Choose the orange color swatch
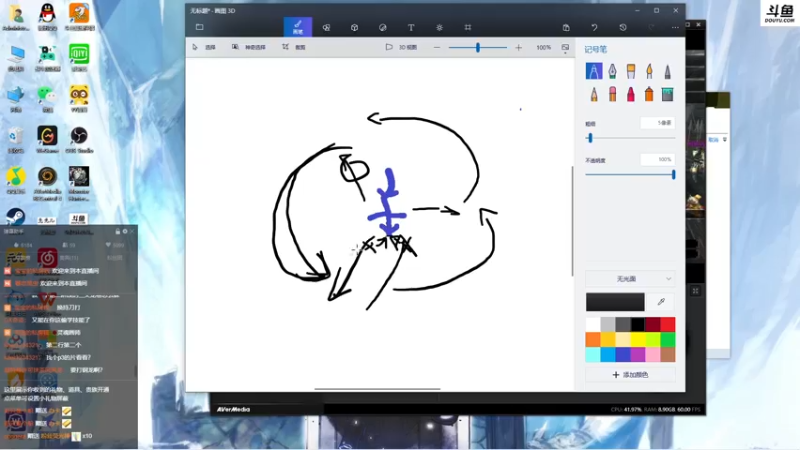 (593, 339)
